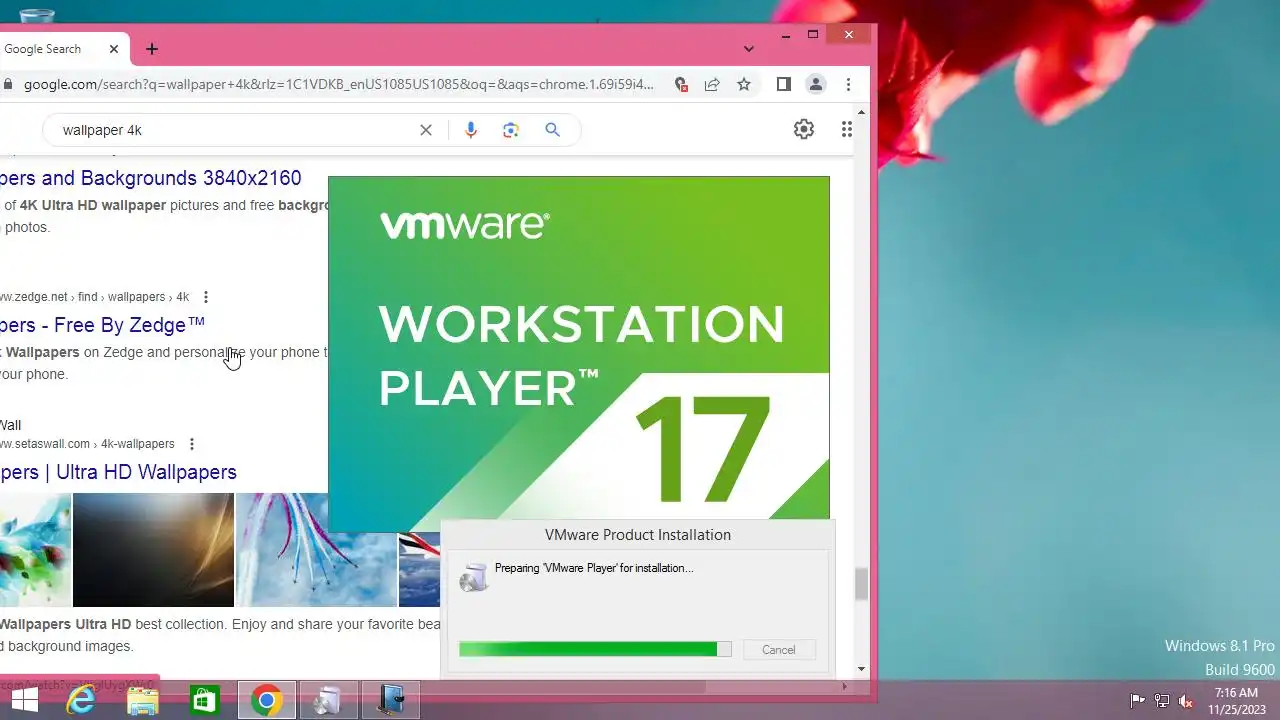Close the Google Search tab
This screenshot has width=1280, height=720.
[114, 49]
